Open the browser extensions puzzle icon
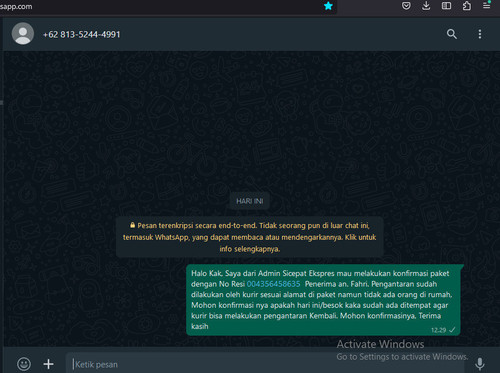 click(467, 6)
